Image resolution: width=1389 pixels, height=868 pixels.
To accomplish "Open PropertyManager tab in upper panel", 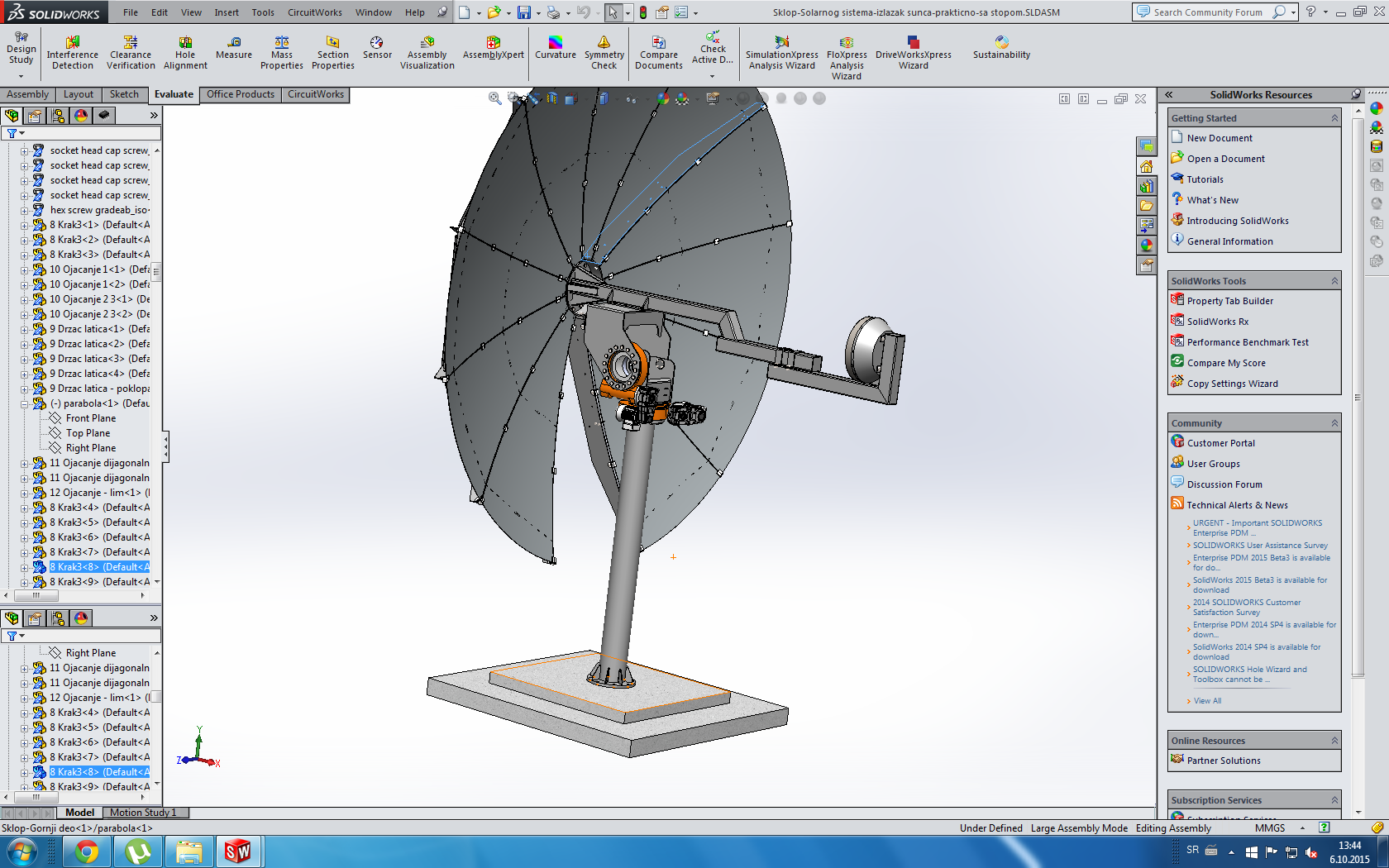I will pos(35,116).
